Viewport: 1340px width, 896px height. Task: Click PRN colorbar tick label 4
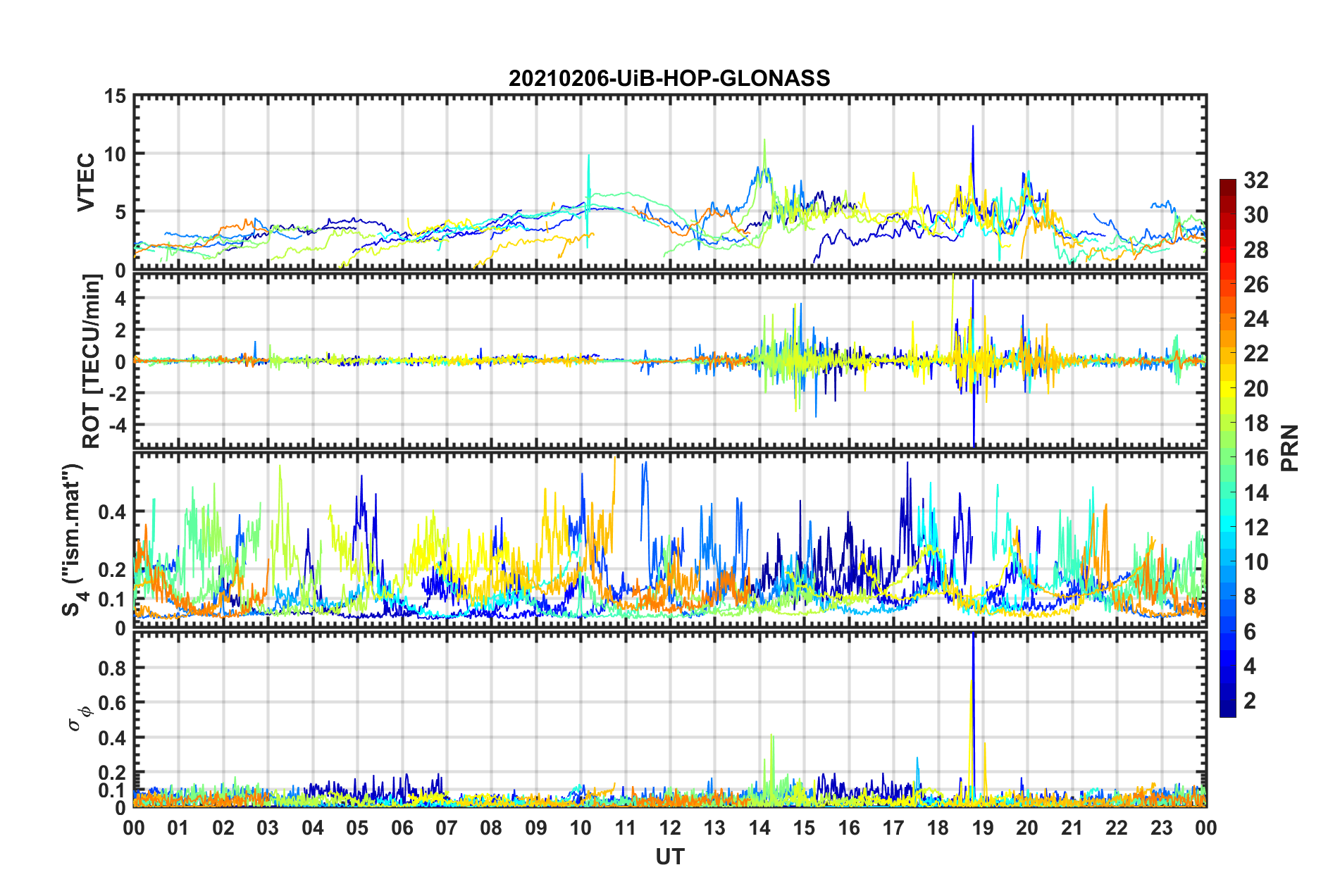[x=1250, y=666]
